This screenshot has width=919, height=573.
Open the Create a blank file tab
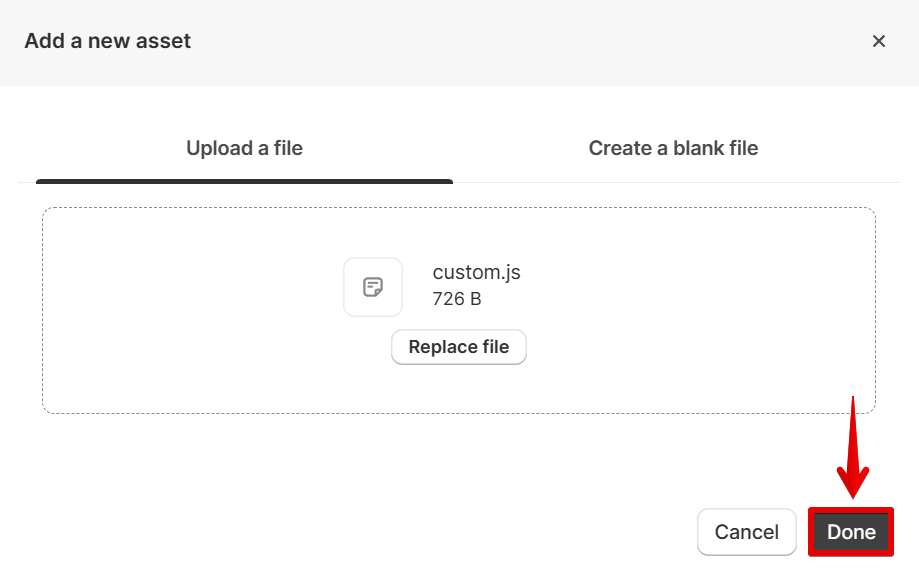(673, 148)
